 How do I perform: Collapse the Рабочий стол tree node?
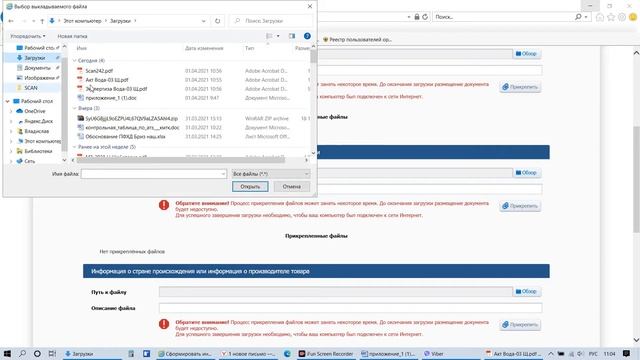coord(7,101)
